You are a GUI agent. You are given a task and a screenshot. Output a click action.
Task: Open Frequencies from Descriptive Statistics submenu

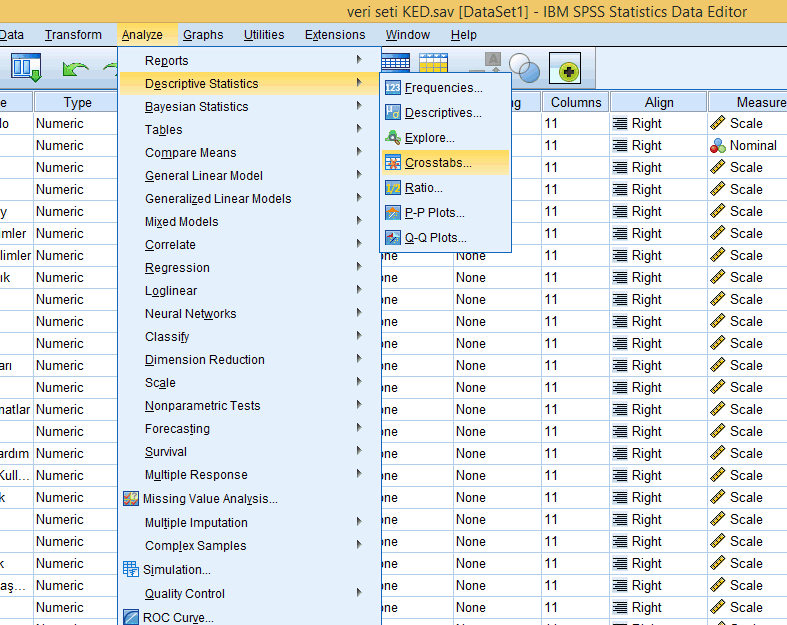point(443,88)
